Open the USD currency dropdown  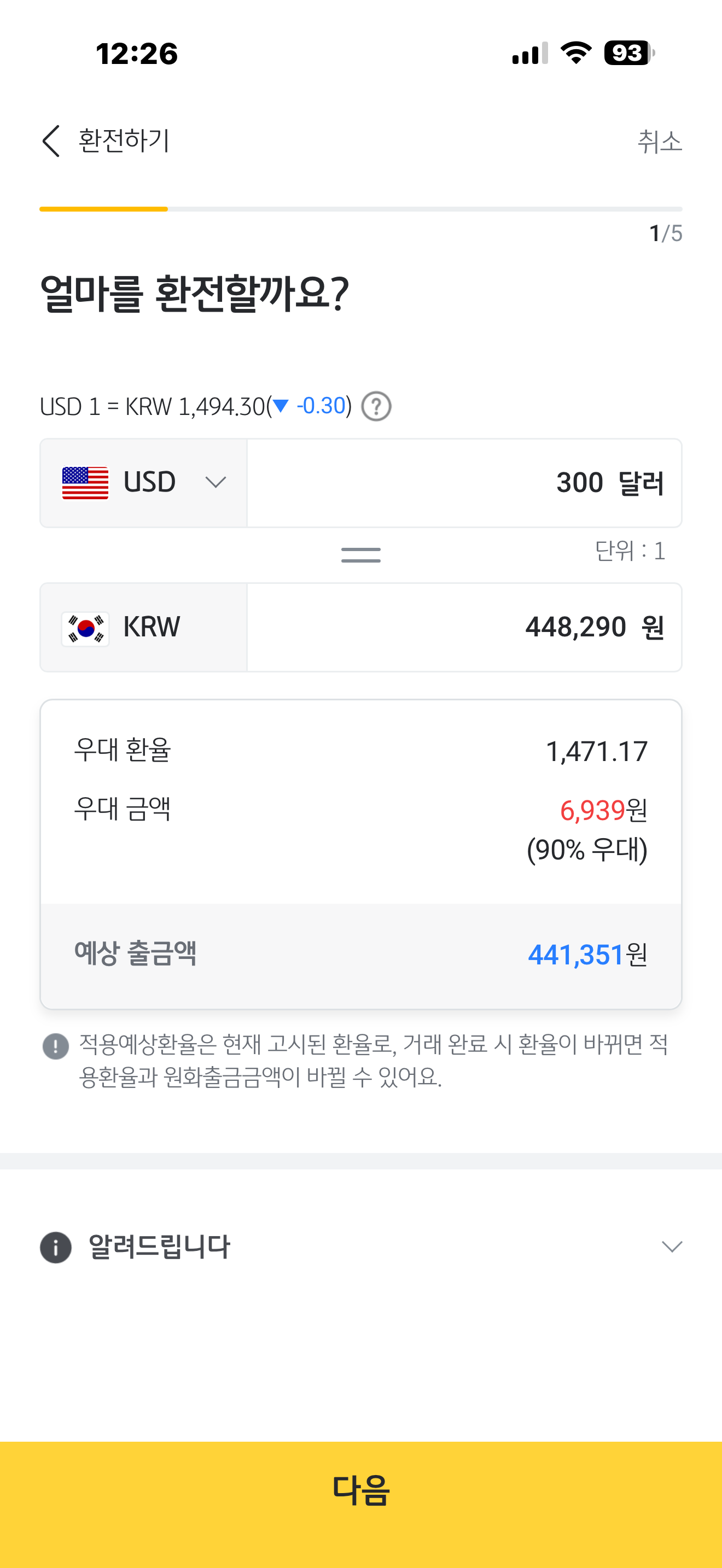pyautogui.click(x=216, y=483)
